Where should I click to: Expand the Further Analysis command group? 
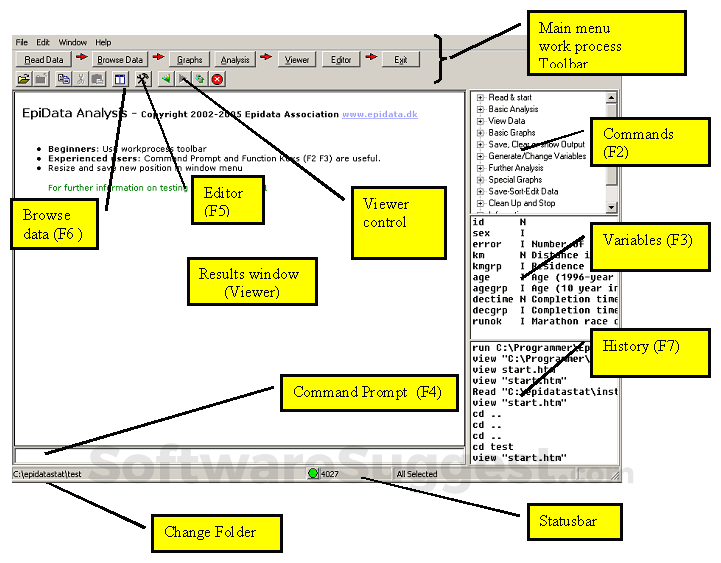(480, 168)
